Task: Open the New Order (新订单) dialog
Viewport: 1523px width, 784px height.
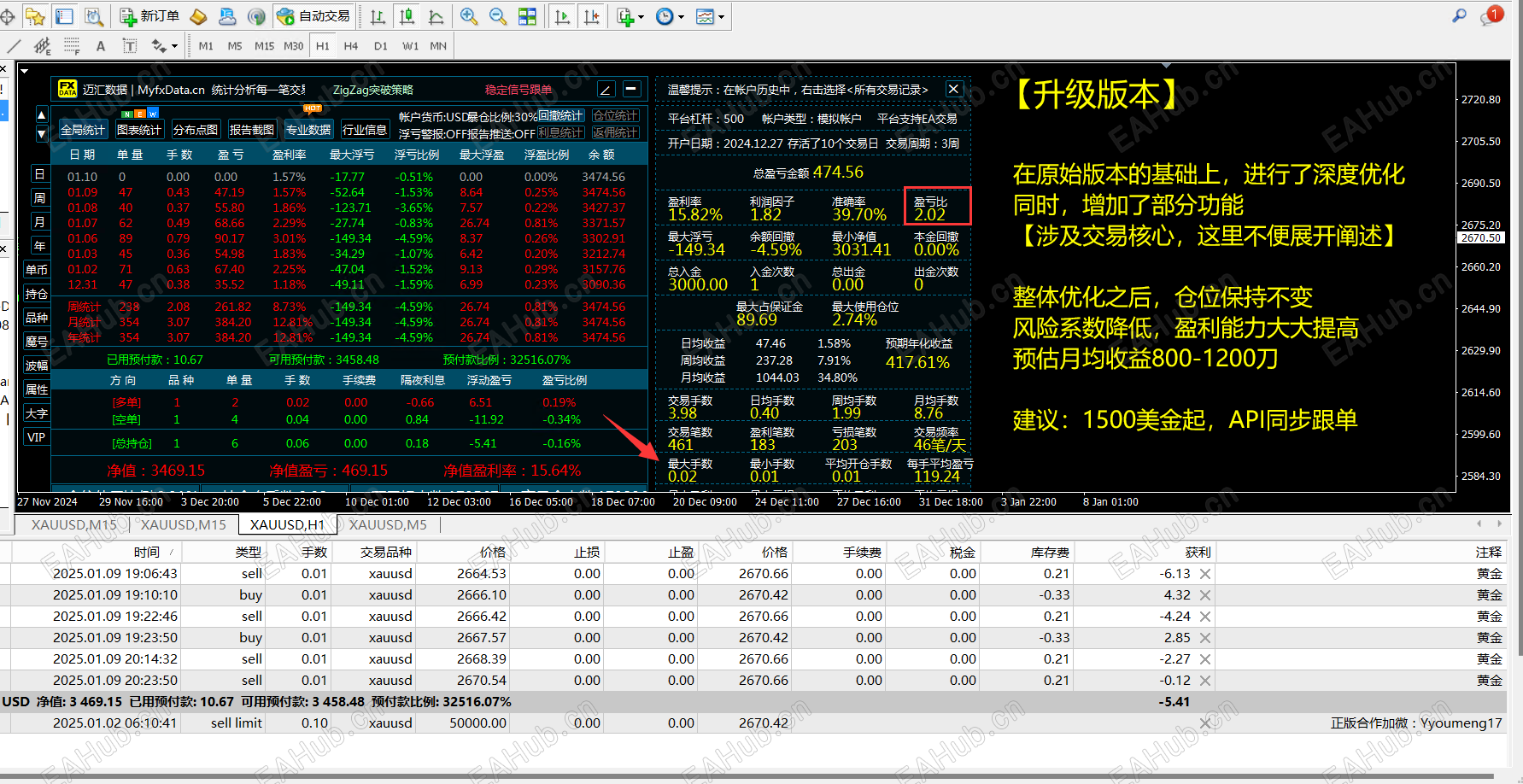Action: point(149,16)
